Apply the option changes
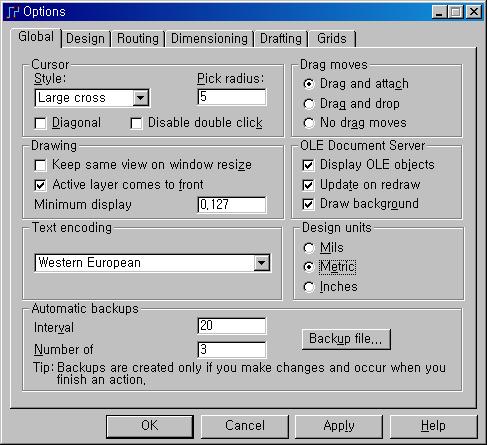 point(339,426)
